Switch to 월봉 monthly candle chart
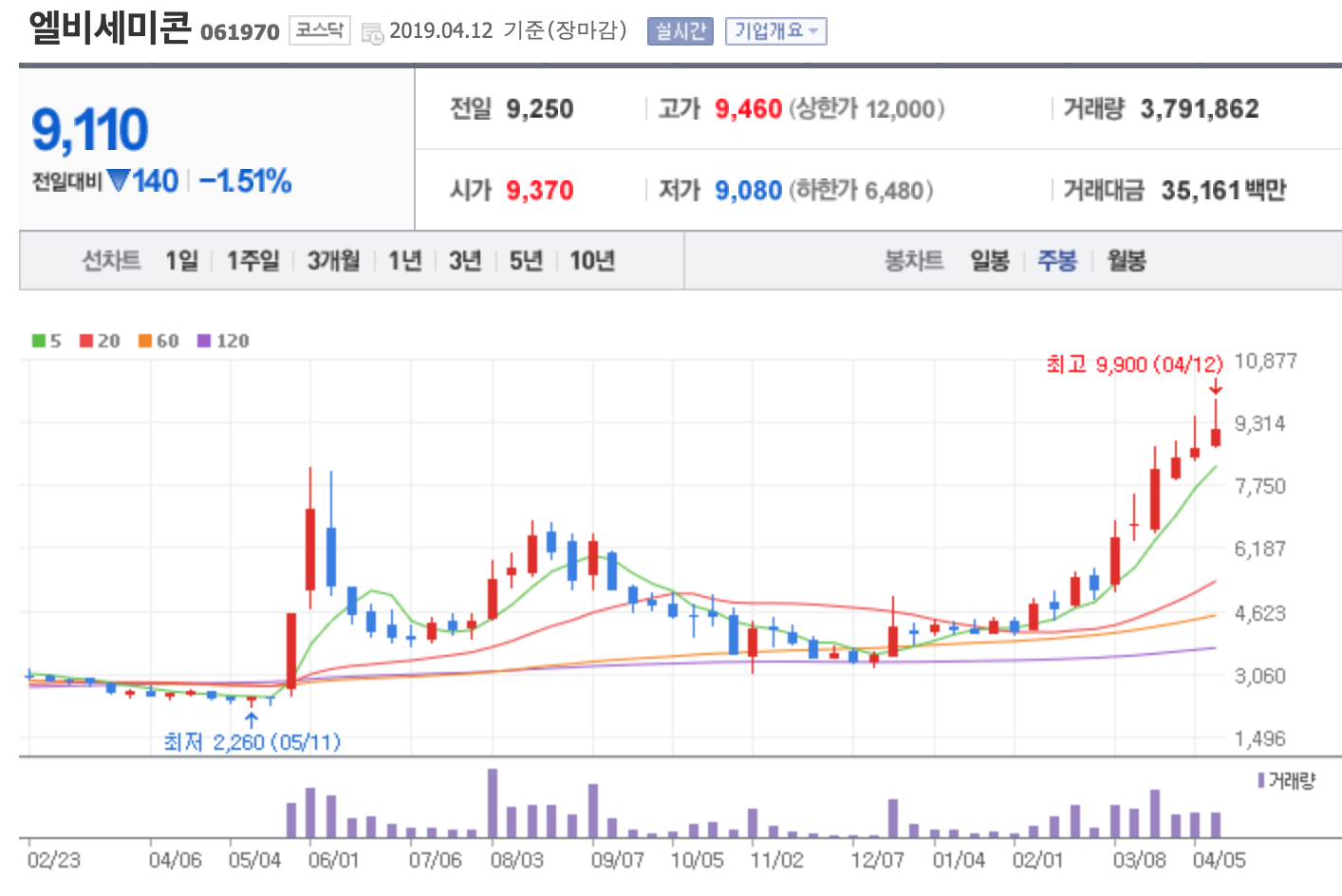The width and height of the screenshot is (1342, 896). [x=1127, y=260]
